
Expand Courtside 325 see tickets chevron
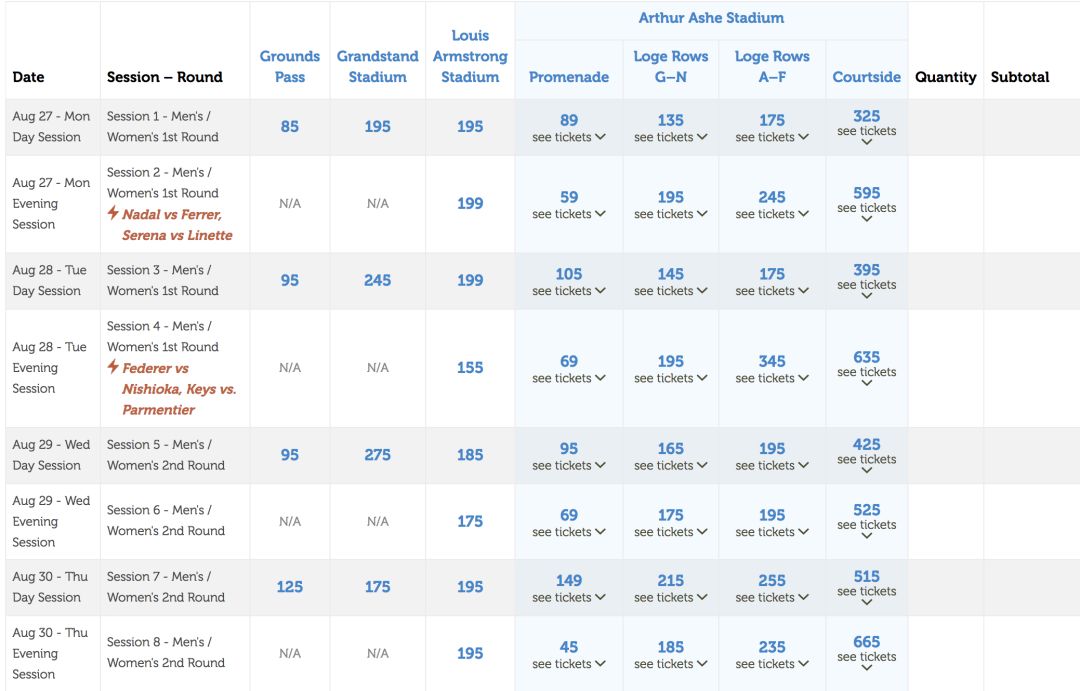(x=867, y=141)
